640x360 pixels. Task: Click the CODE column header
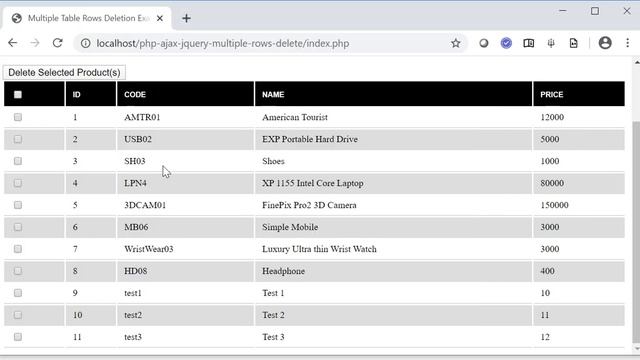pos(185,94)
